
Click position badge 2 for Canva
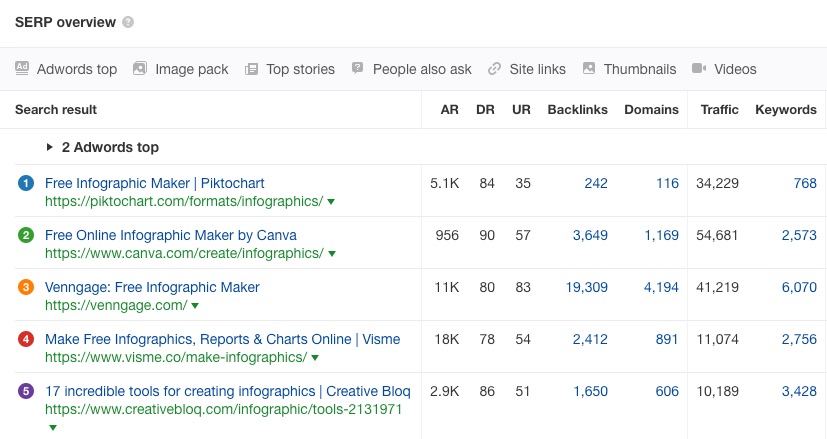26,235
